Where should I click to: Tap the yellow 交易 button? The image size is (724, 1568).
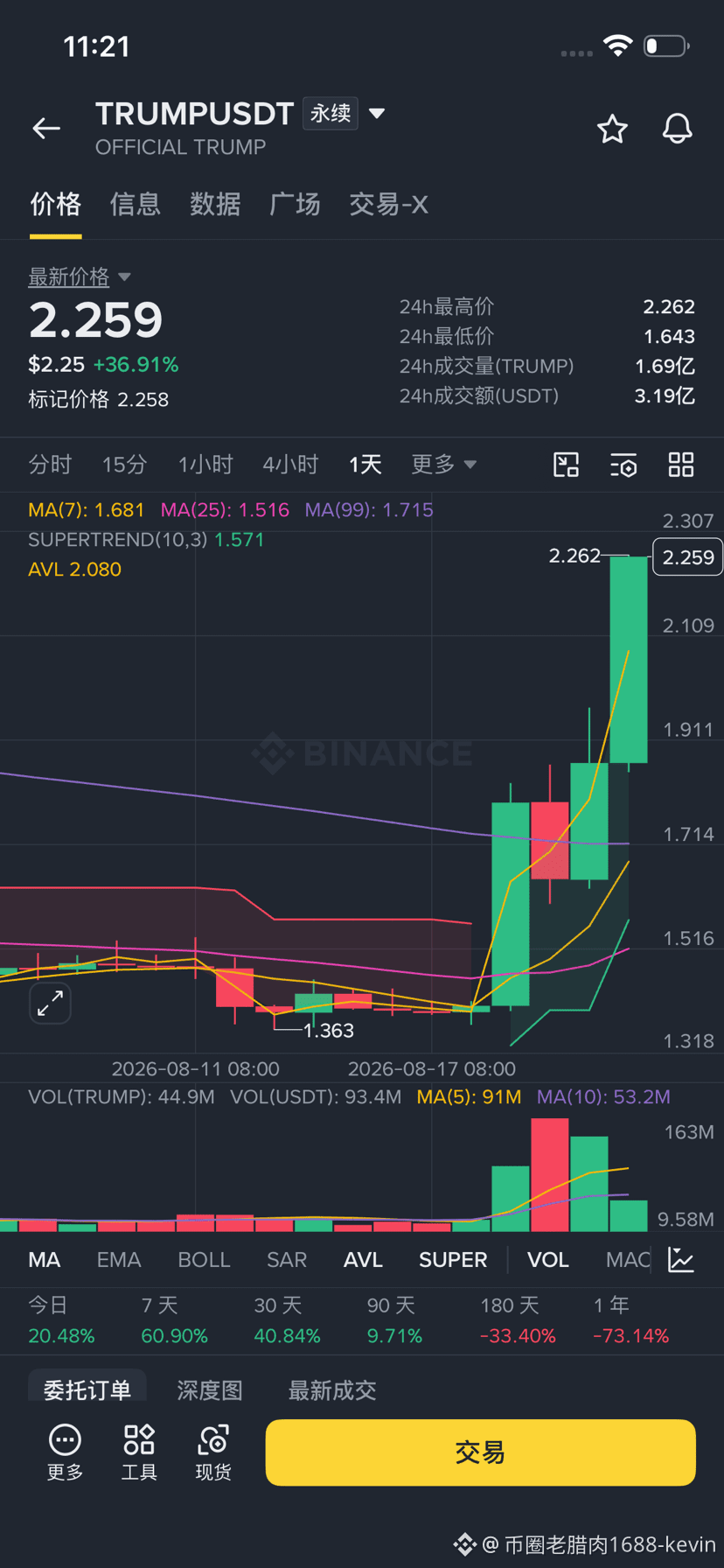click(481, 1452)
